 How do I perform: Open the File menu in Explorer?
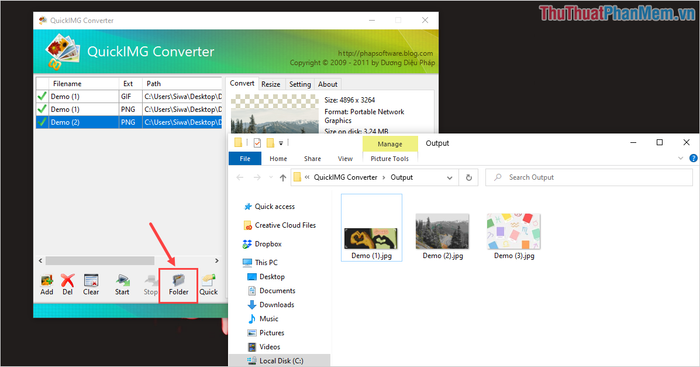pyautogui.click(x=245, y=158)
